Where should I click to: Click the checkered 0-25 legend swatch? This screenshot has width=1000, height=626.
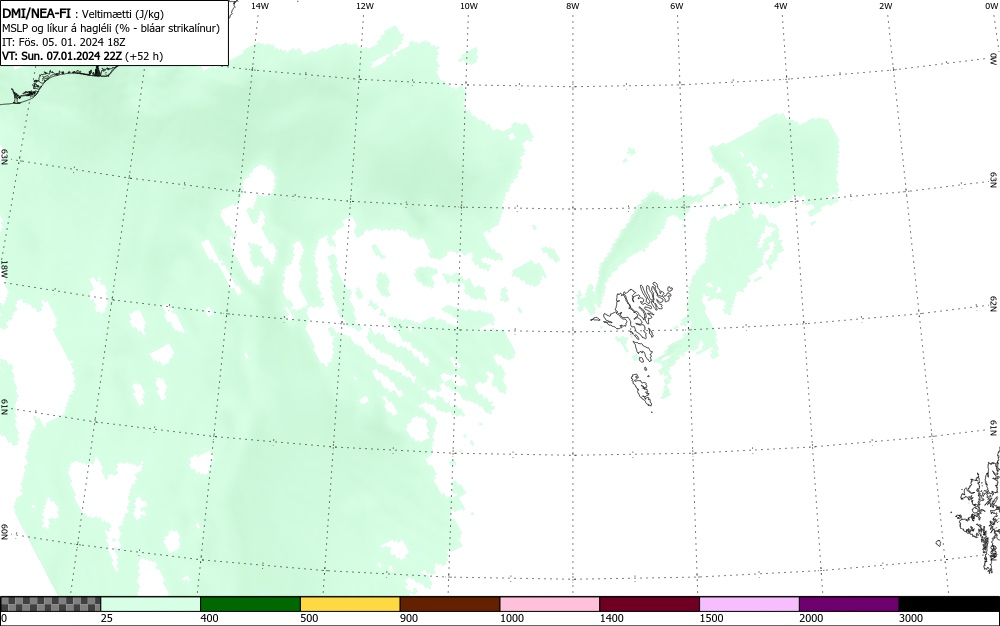50,604
